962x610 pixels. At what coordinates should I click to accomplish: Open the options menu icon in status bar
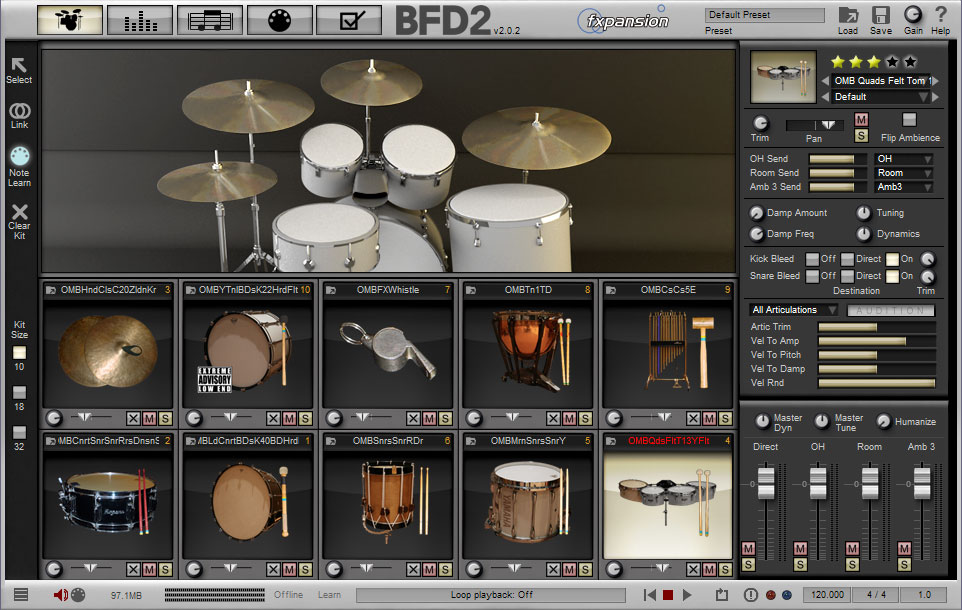tap(21, 594)
